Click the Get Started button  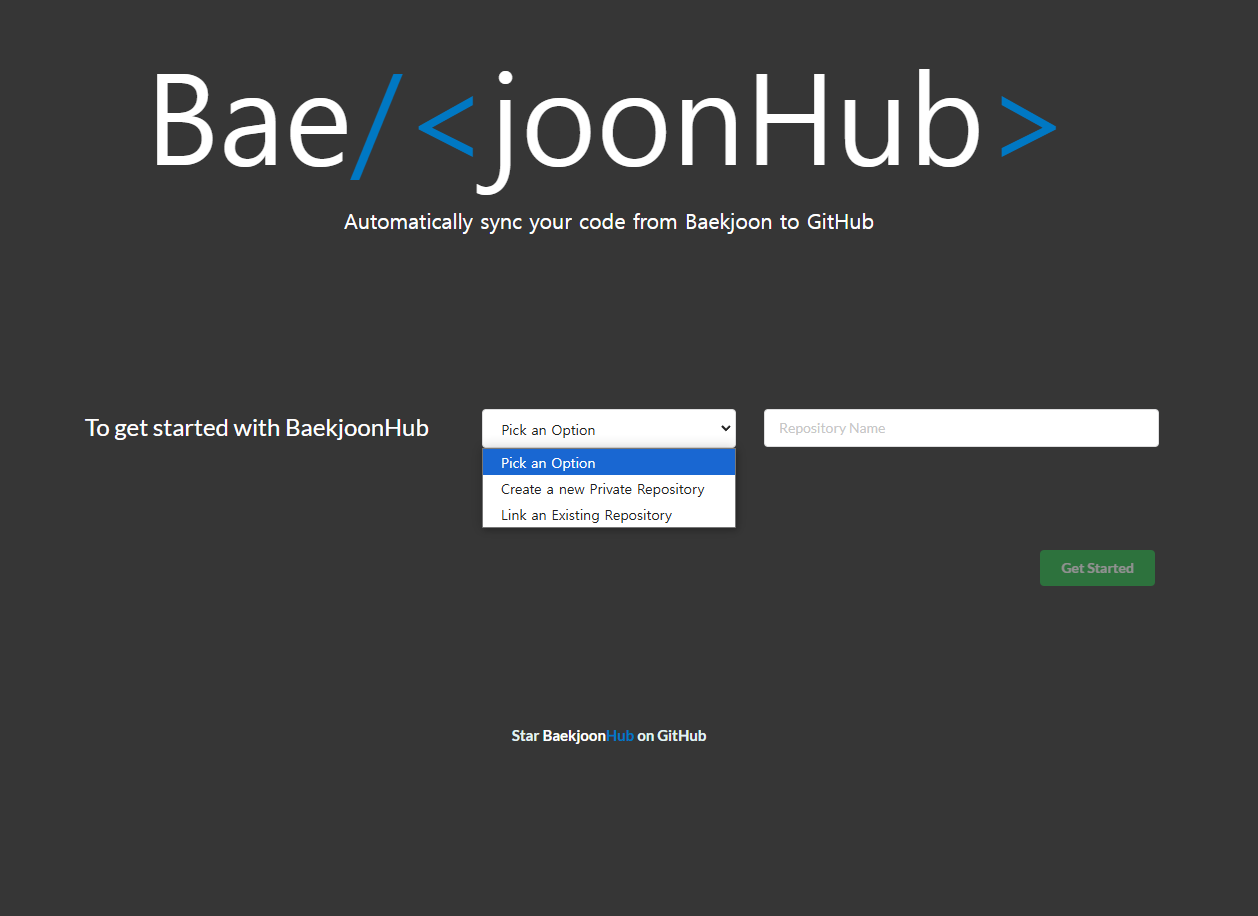tap(1097, 568)
